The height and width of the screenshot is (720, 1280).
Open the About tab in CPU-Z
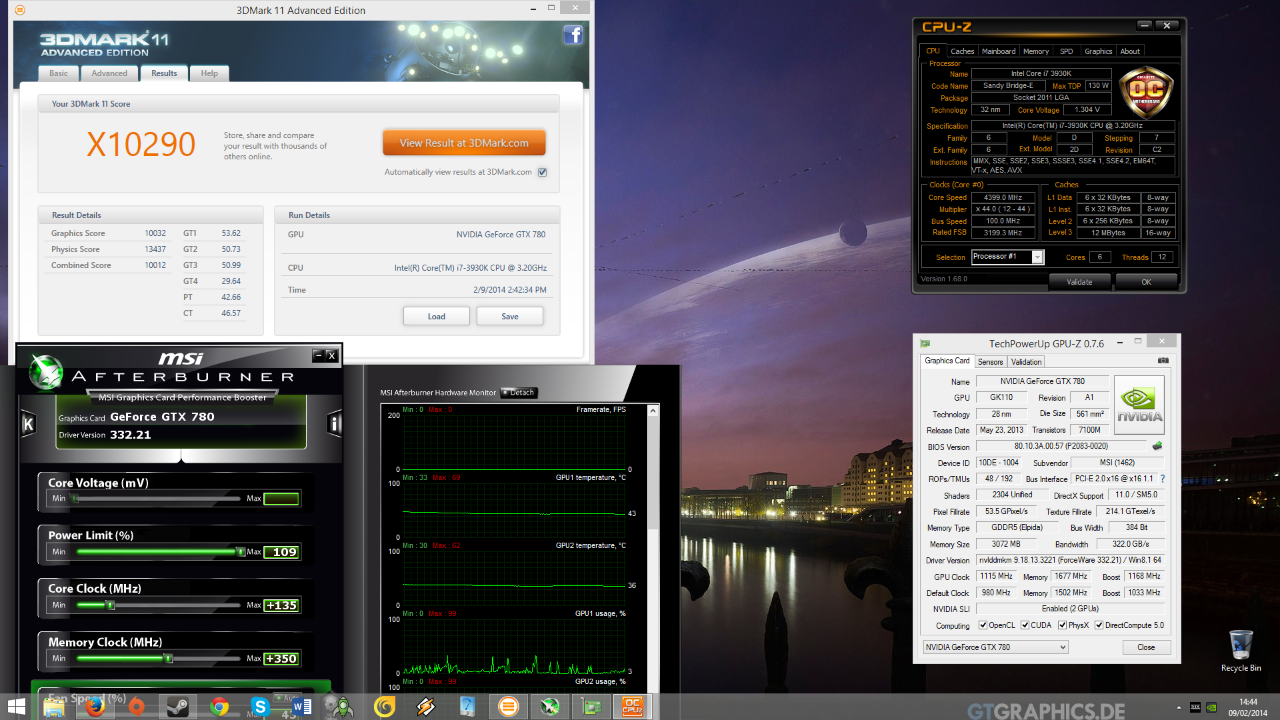[1130, 51]
